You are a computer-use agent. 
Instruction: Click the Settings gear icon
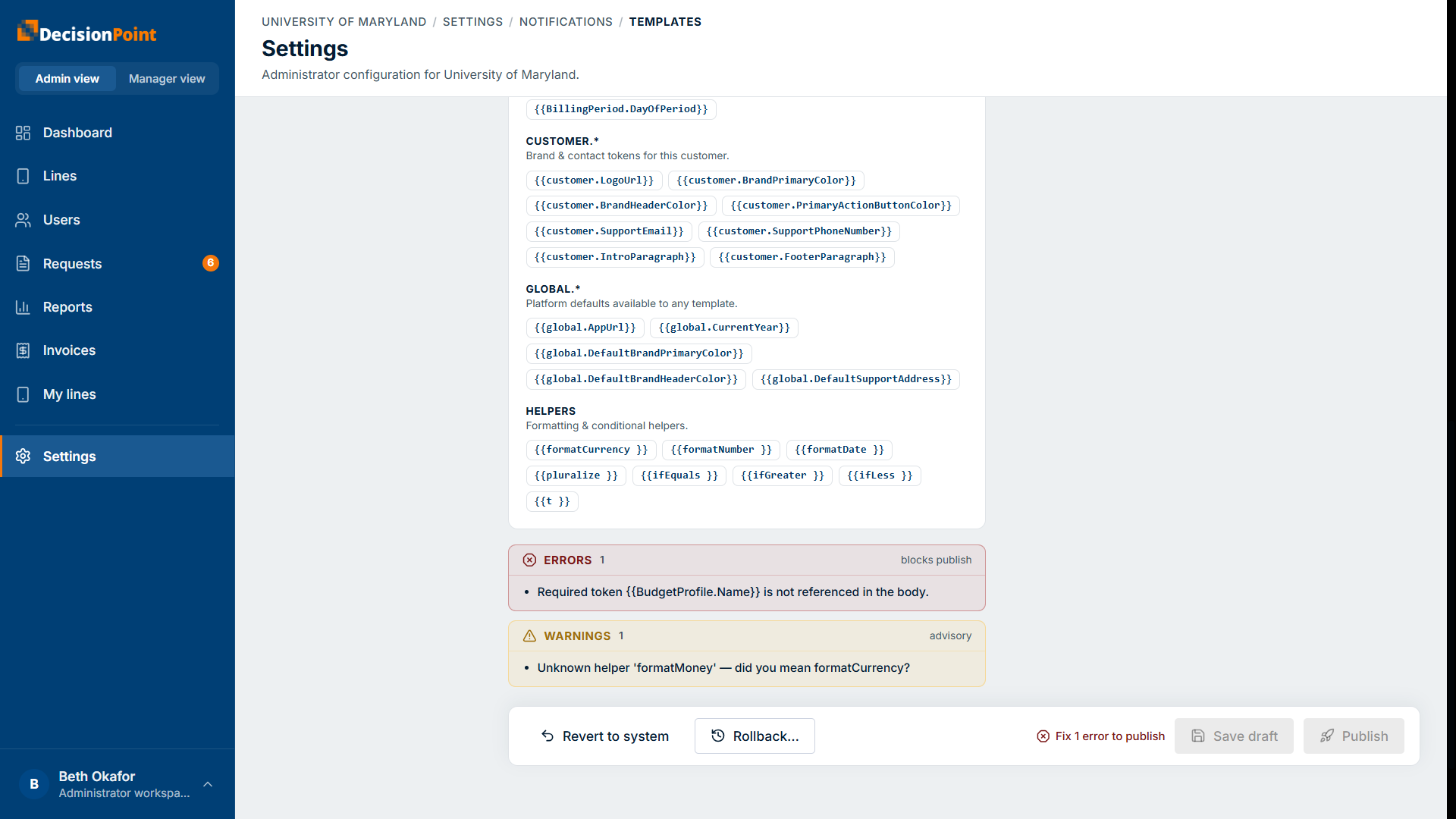click(x=23, y=456)
